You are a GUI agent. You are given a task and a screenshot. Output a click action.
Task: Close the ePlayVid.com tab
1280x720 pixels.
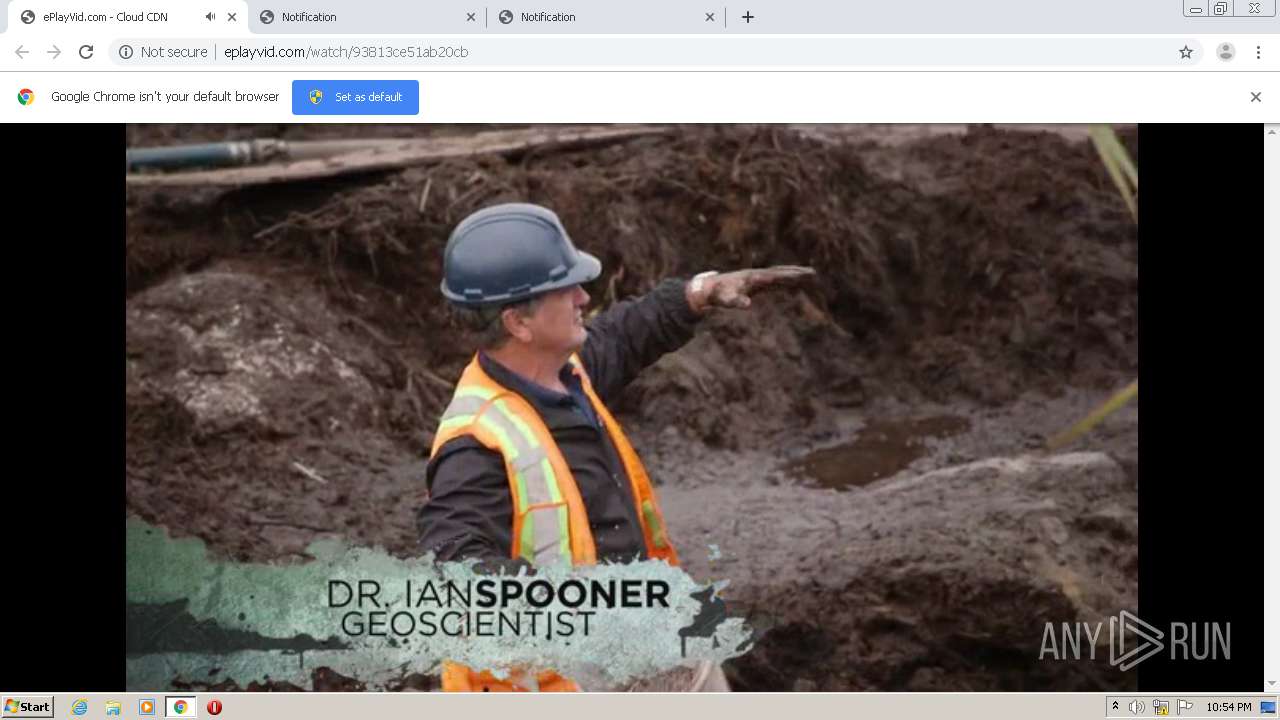(x=232, y=17)
